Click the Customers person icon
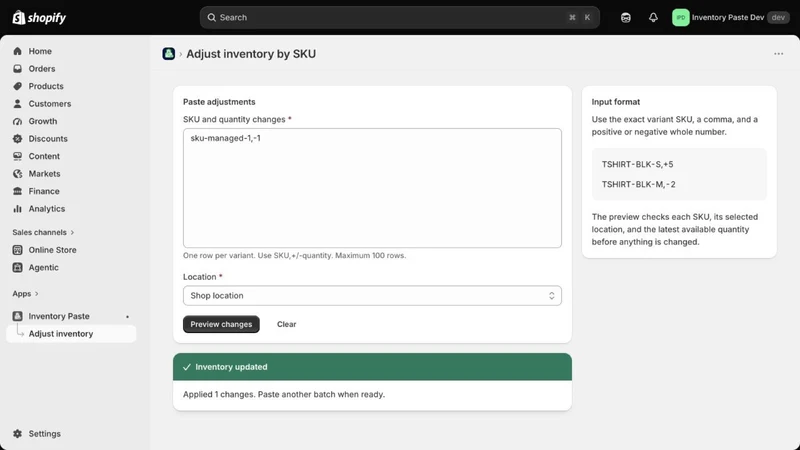The height and width of the screenshot is (450, 800). (17, 104)
